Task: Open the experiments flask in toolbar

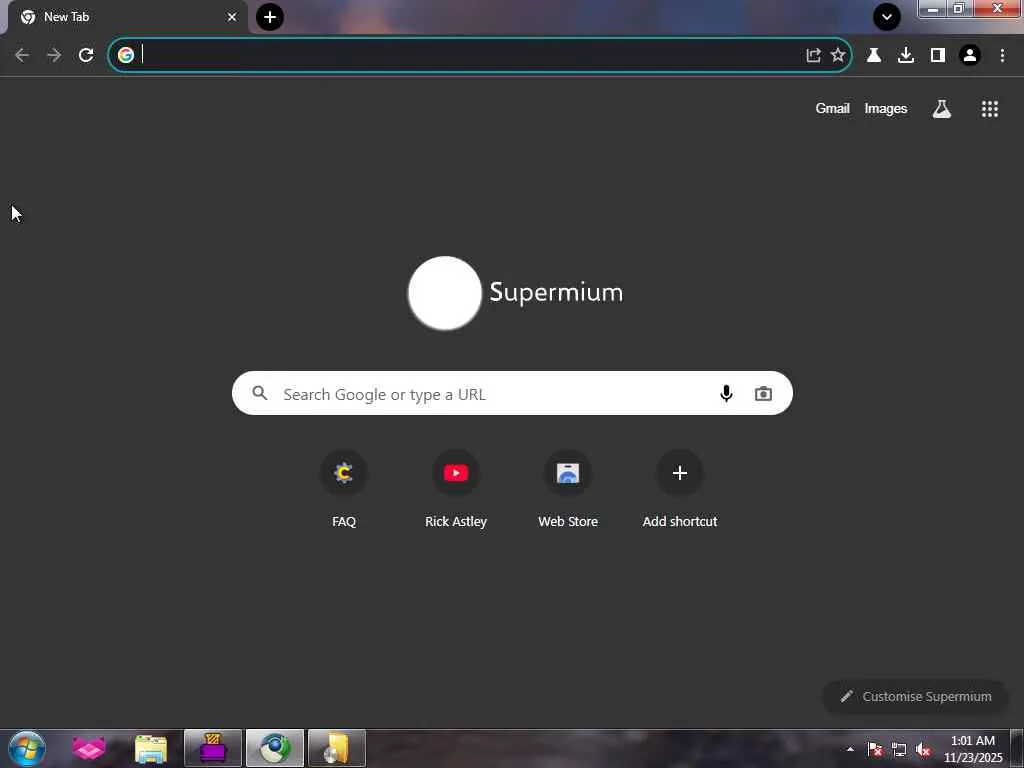Action: [x=874, y=55]
